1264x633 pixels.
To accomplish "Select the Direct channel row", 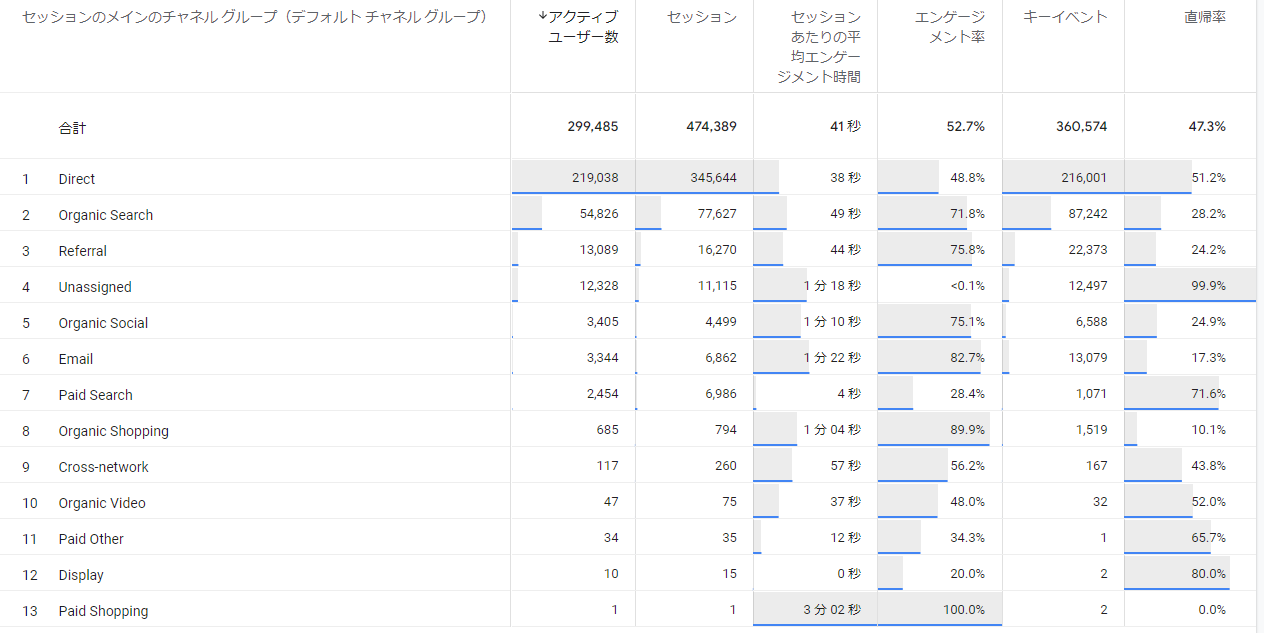I will 77,179.
